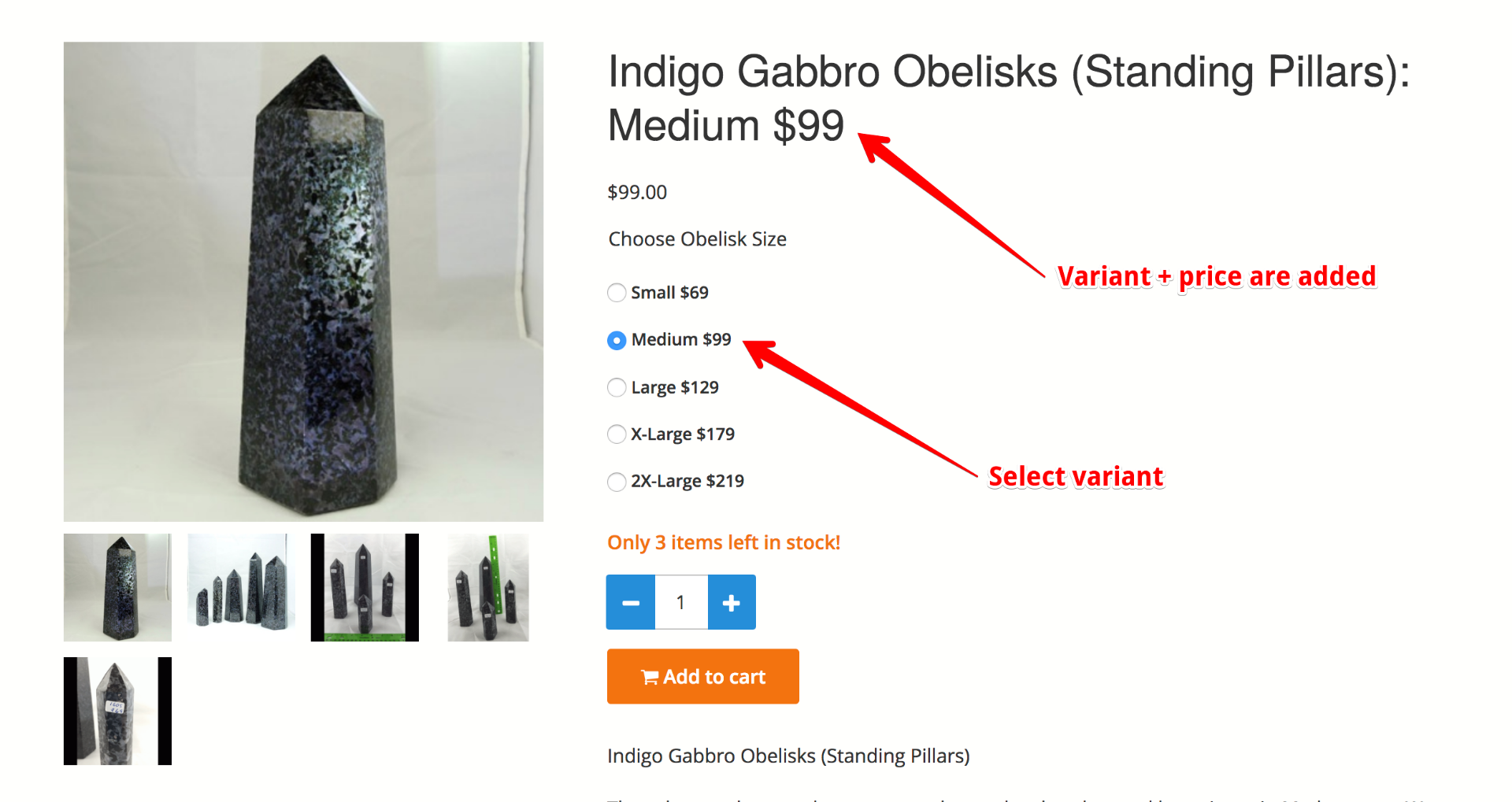Click the Only 3 items left notice
The width and height of the screenshot is (1512, 802).
point(724,542)
